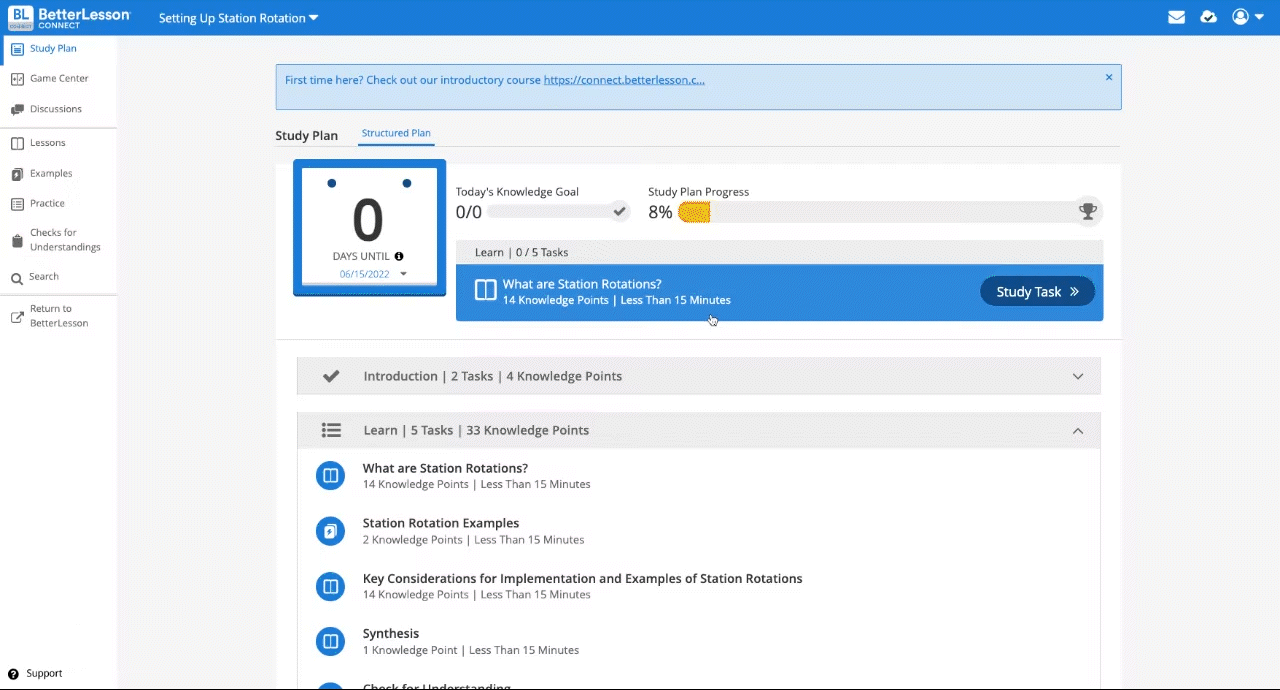Open Checks for Understandings clipboard icon

(17, 241)
